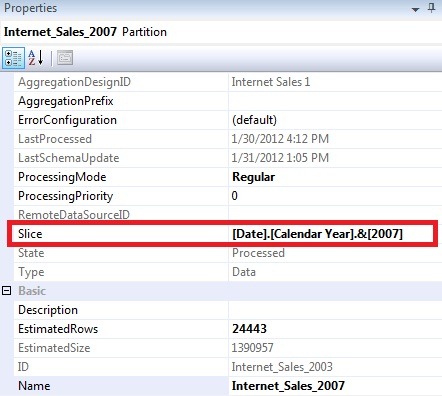The height and width of the screenshot is (396, 442).
Task: Click the (default) ErrorConfiguration value
Action: tap(254, 120)
